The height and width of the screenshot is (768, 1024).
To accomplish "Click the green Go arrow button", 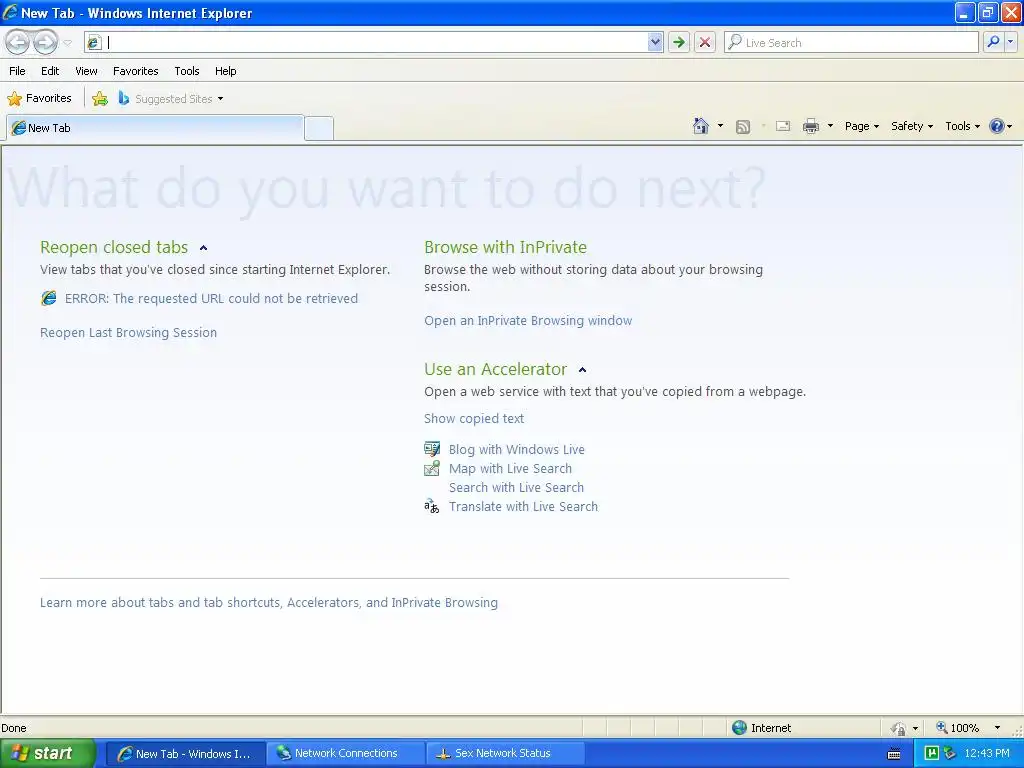I will pyautogui.click(x=679, y=42).
